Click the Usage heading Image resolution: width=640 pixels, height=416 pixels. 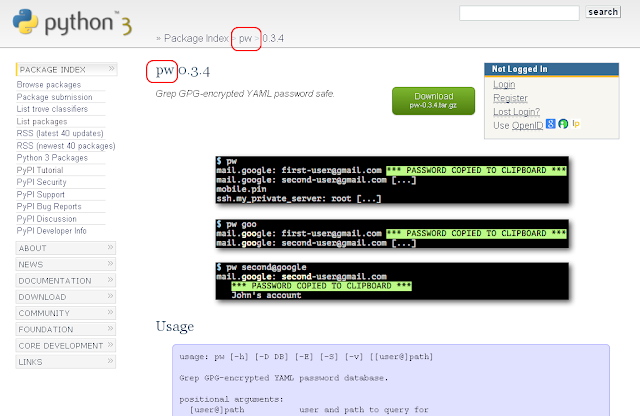coord(175,327)
